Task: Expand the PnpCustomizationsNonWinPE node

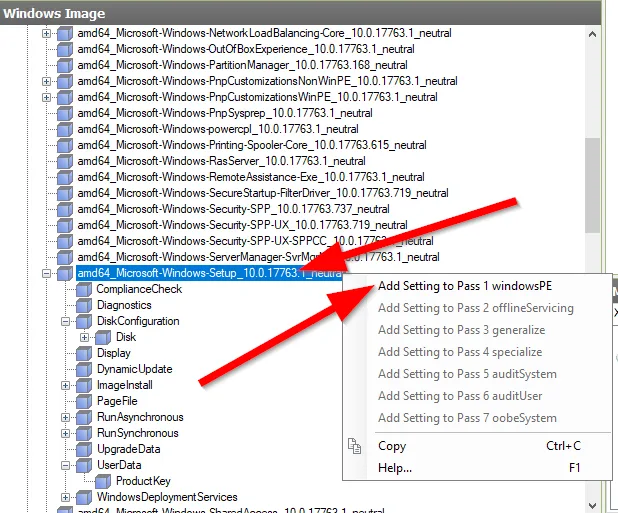Action: coord(46,82)
